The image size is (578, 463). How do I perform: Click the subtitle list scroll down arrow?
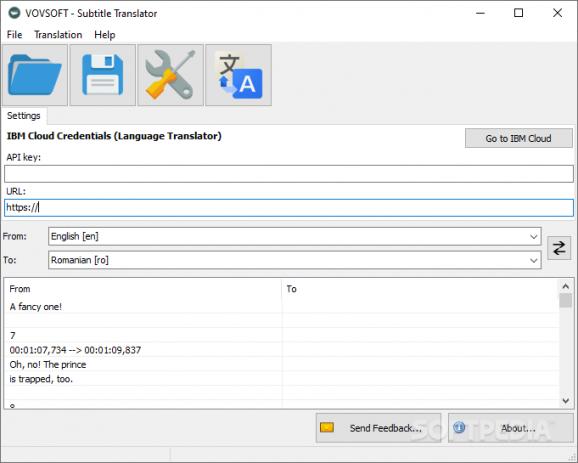click(565, 401)
